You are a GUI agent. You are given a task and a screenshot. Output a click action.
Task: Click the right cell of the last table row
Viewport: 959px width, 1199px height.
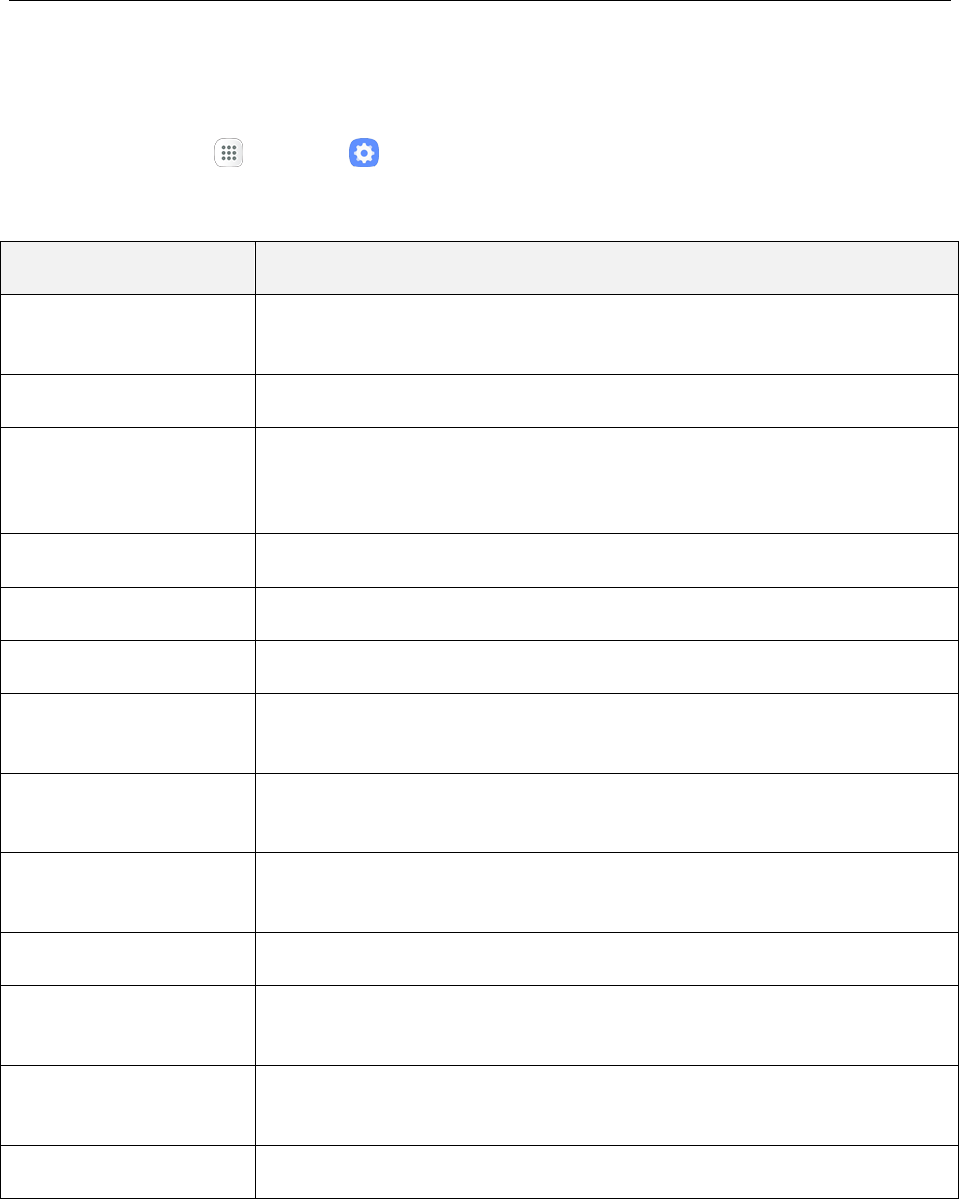click(x=606, y=1171)
